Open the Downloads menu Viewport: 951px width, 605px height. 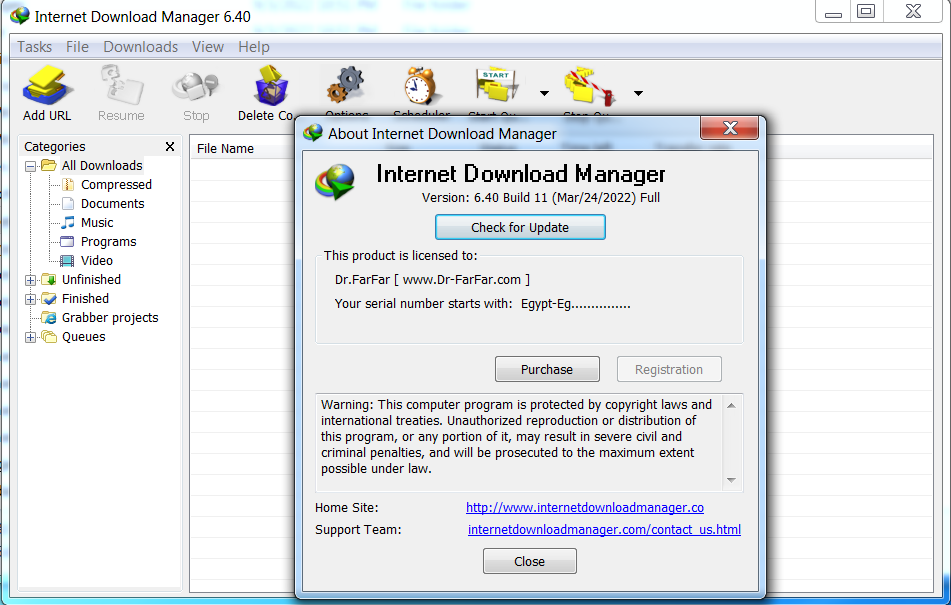coord(140,47)
